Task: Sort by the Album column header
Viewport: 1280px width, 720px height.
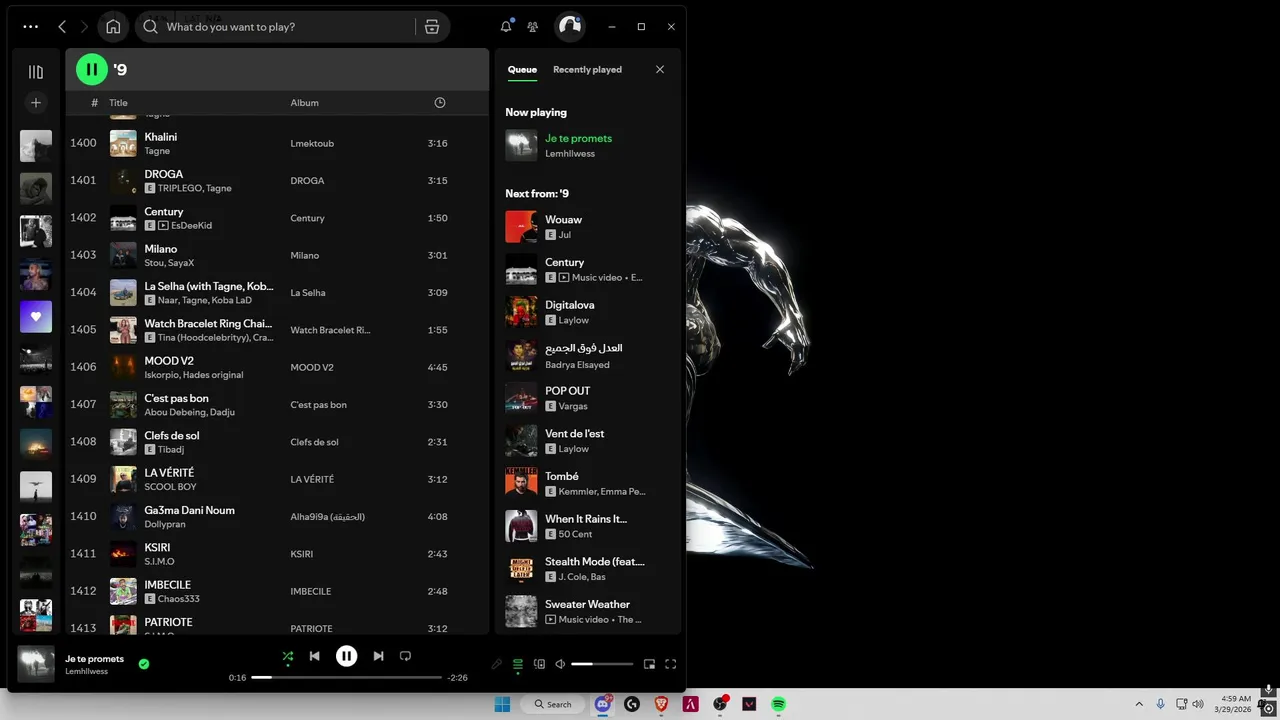Action: [x=305, y=103]
